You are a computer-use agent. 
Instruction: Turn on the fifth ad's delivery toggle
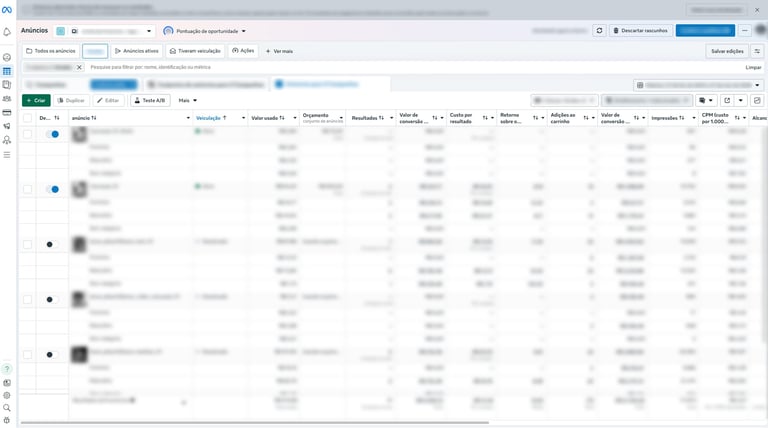(52, 355)
